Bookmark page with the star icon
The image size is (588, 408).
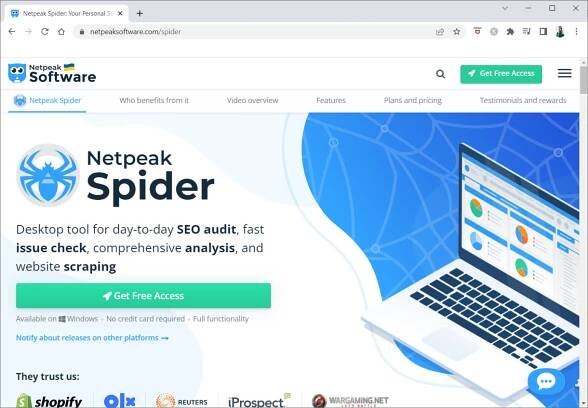(x=456, y=32)
